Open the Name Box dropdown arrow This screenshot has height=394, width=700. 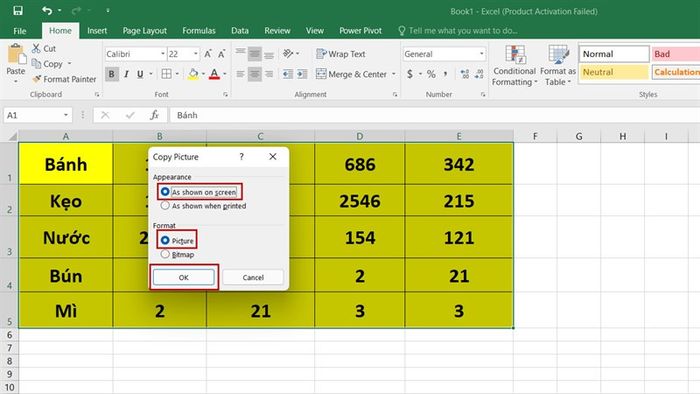[x=66, y=115]
